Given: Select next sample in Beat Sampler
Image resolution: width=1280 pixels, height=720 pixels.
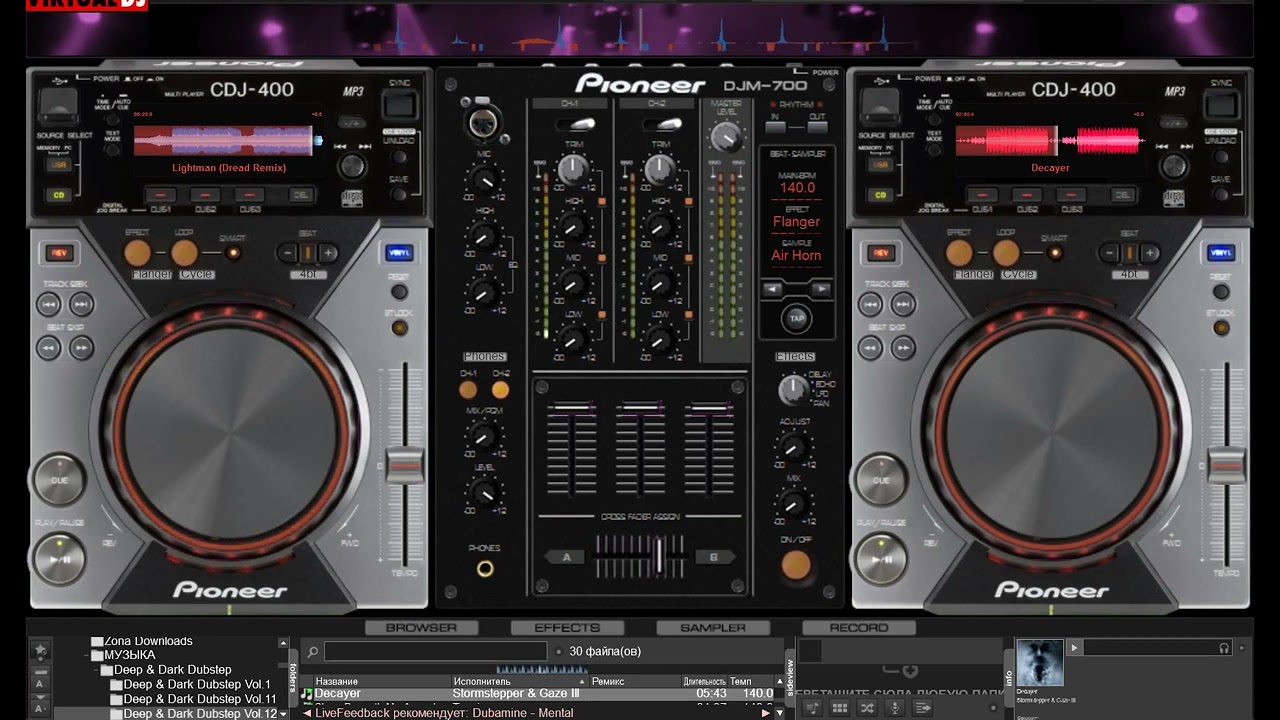Looking at the screenshot, I should click(821, 289).
